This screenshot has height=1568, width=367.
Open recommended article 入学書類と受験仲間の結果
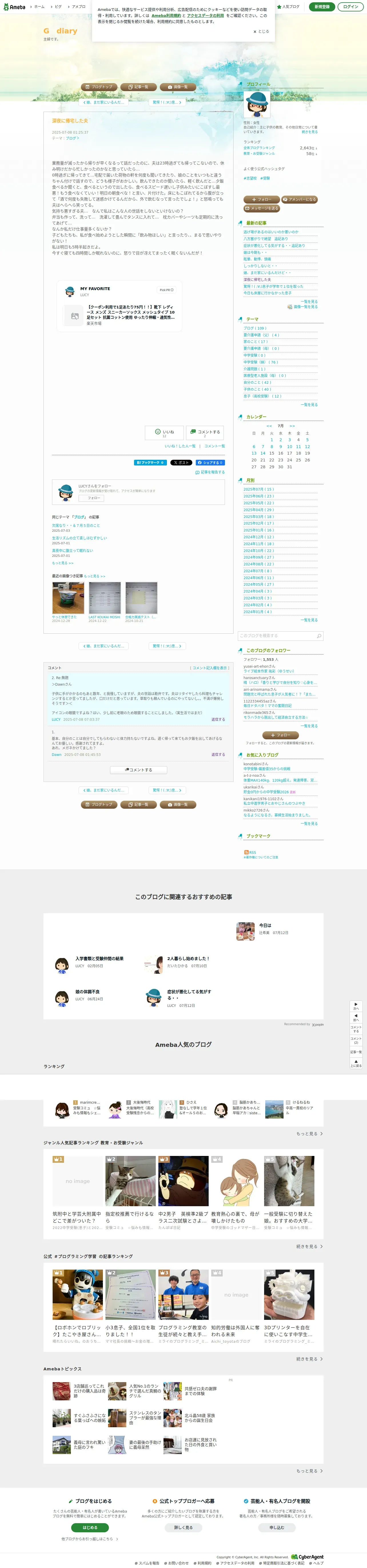99,958
